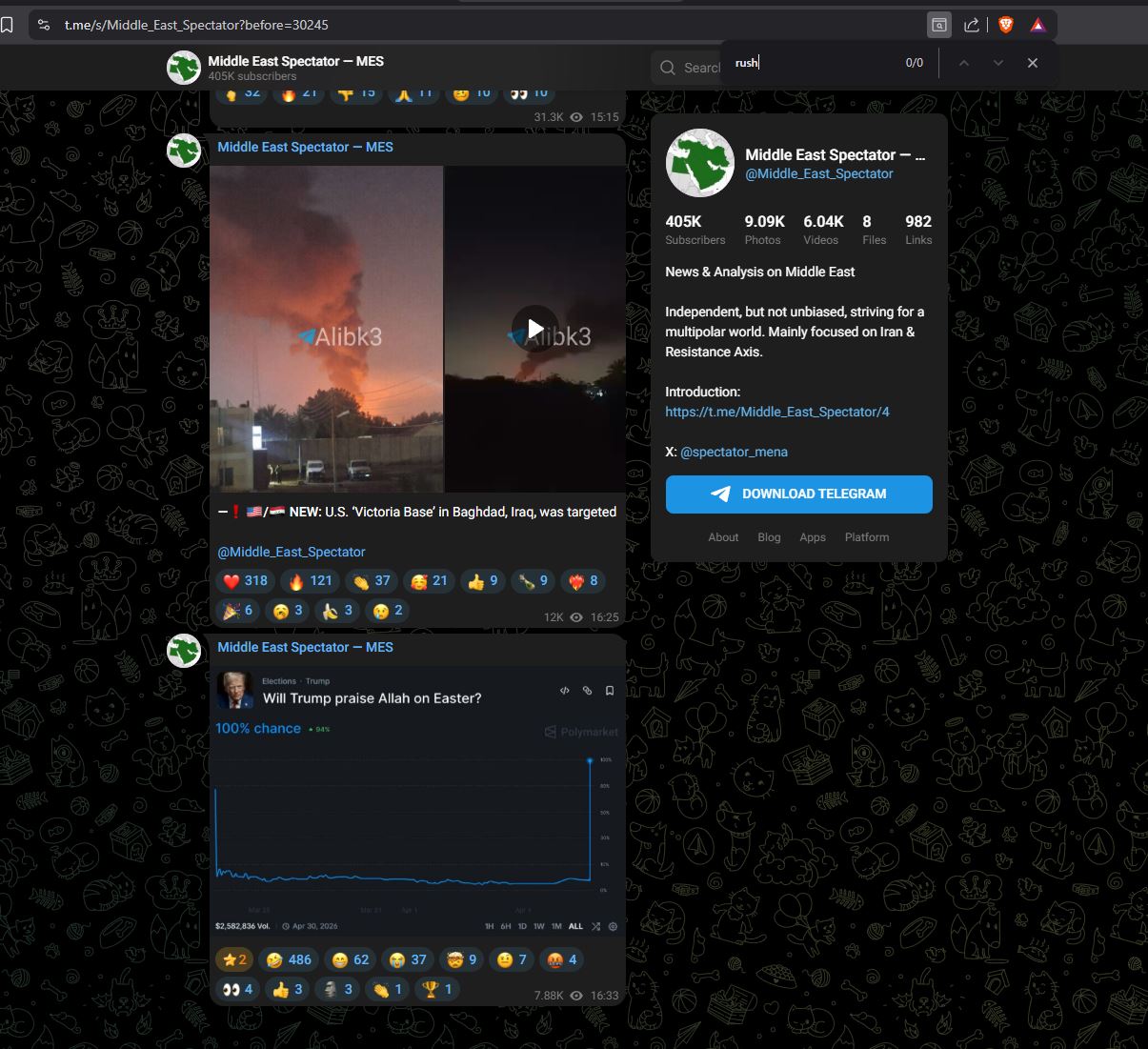Click clapping reaction showing 1
Screen dimensions: 1148x1049
click(387, 990)
